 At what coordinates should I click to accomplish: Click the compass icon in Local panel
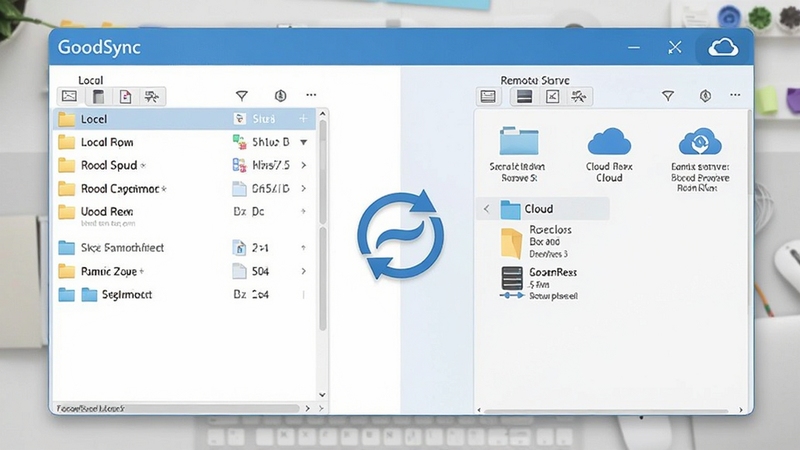point(280,95)
